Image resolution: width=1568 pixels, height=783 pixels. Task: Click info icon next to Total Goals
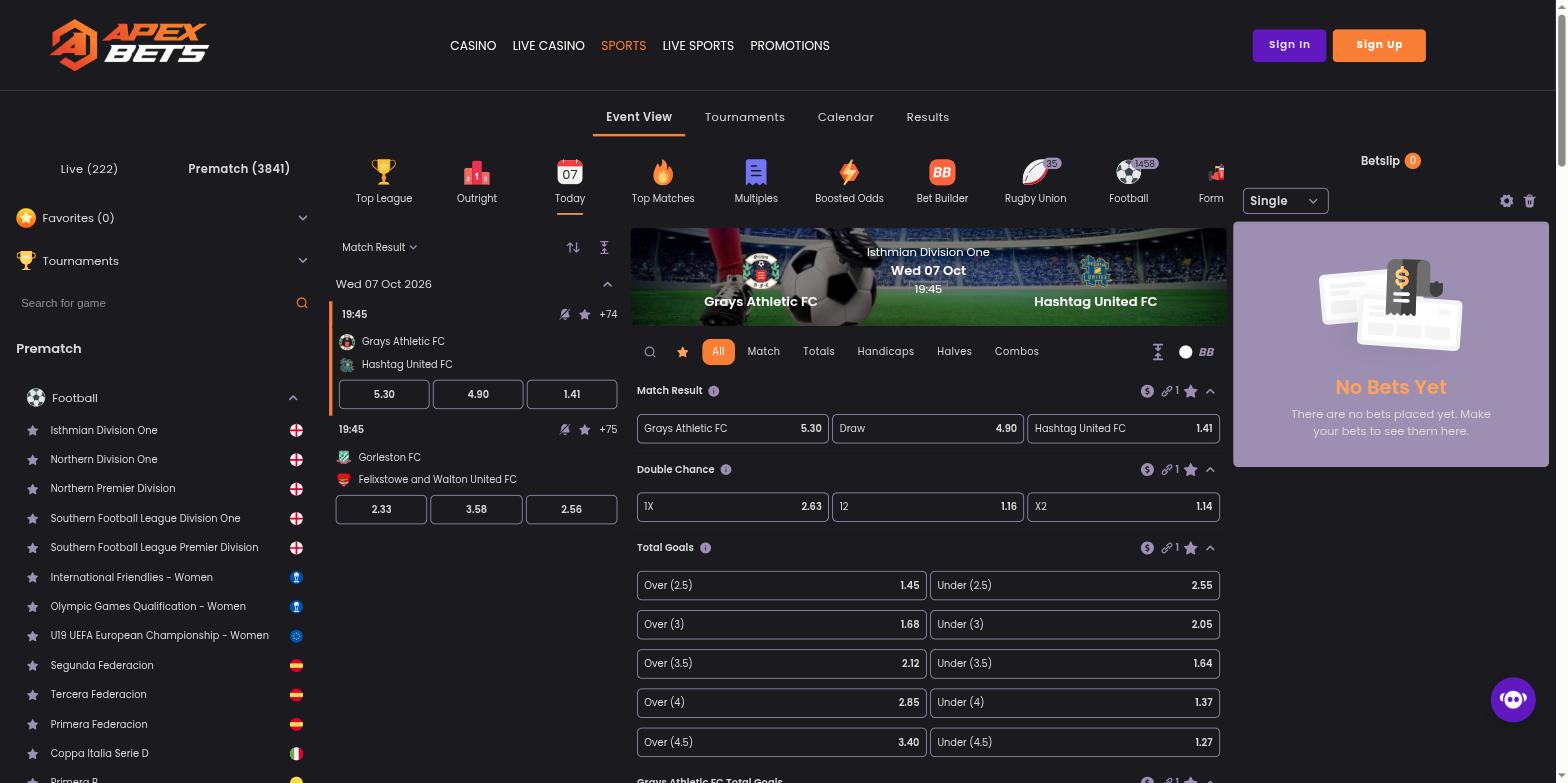click(705, 548)
